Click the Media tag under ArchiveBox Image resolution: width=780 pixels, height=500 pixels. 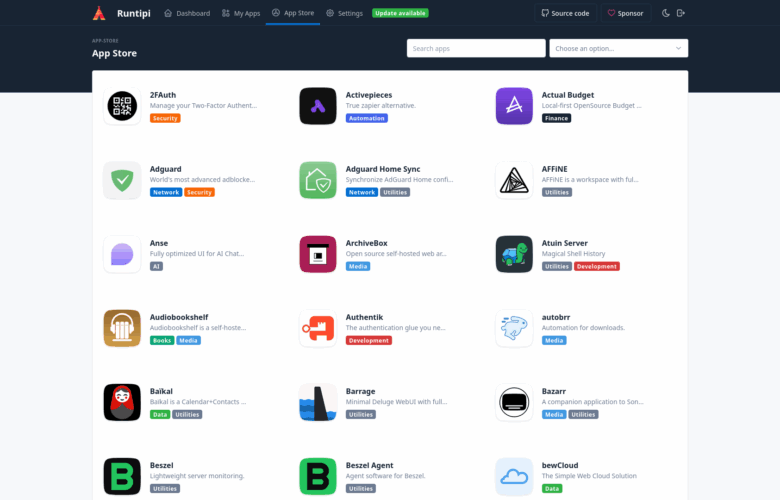tap(358, 267)
